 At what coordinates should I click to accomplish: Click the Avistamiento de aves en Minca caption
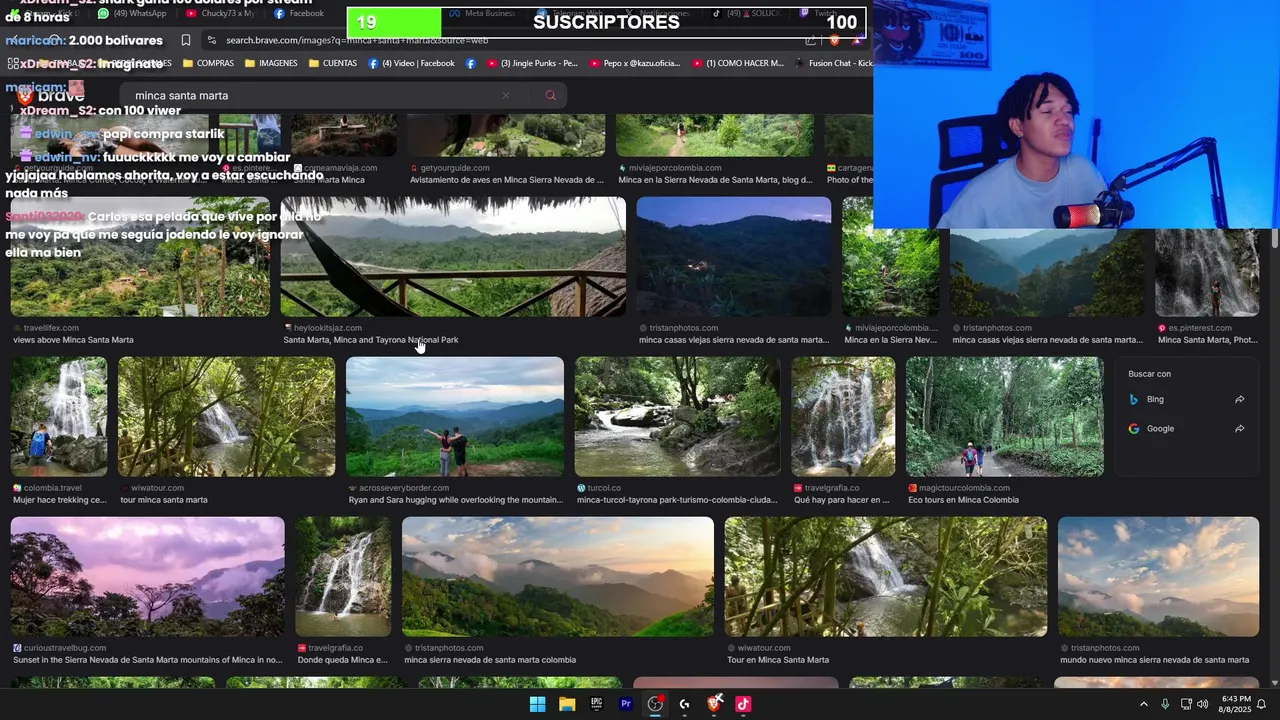(507, 180)
